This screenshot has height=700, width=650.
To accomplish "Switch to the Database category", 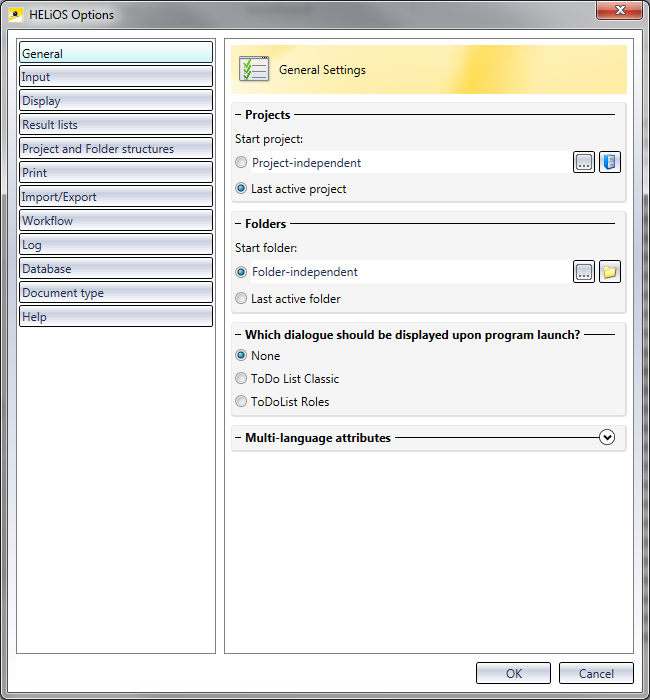I will (116, 269).
